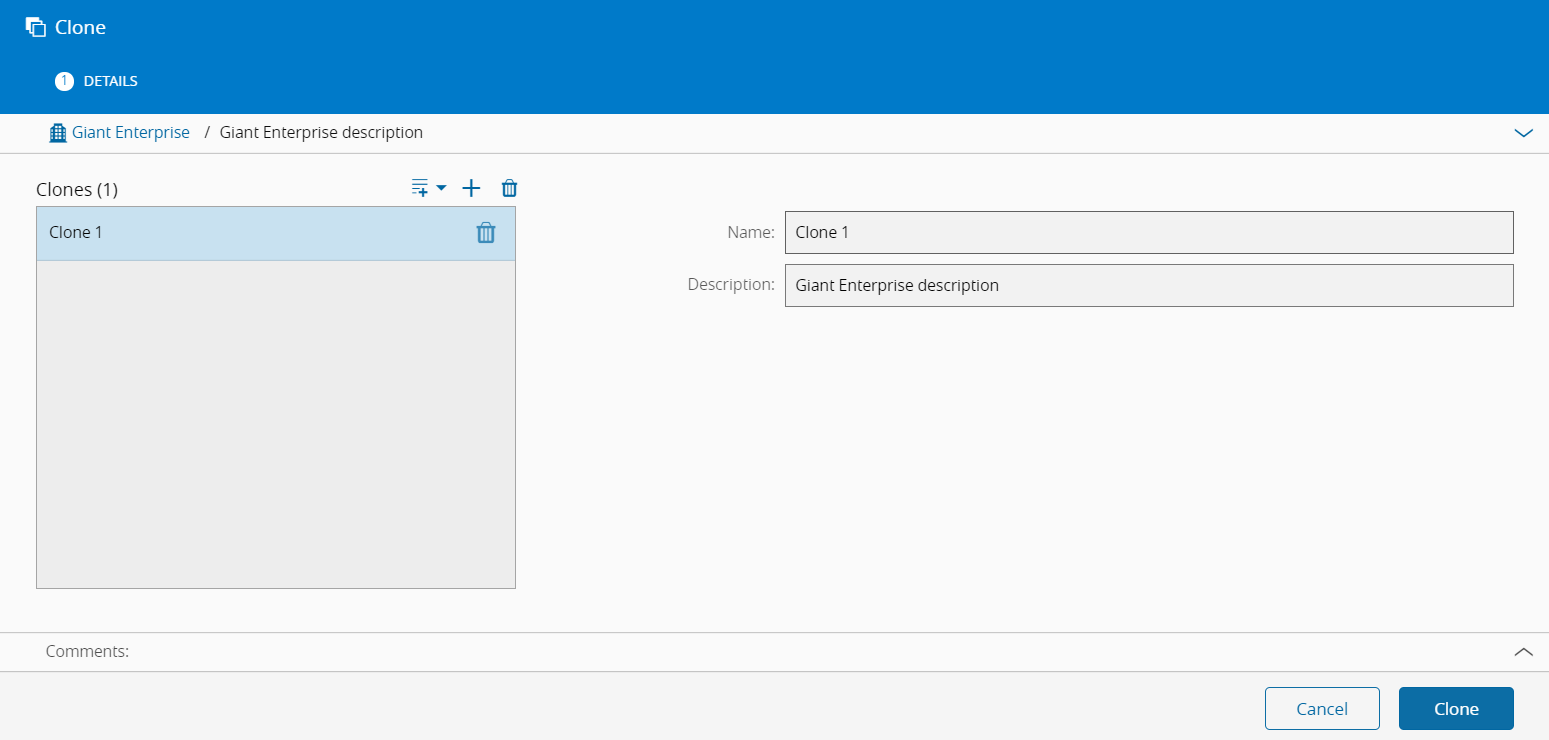This screenshot has width=1549, height=740.
Task: Select the Clone 1 list entry
Action: click(x=200, y=233)
